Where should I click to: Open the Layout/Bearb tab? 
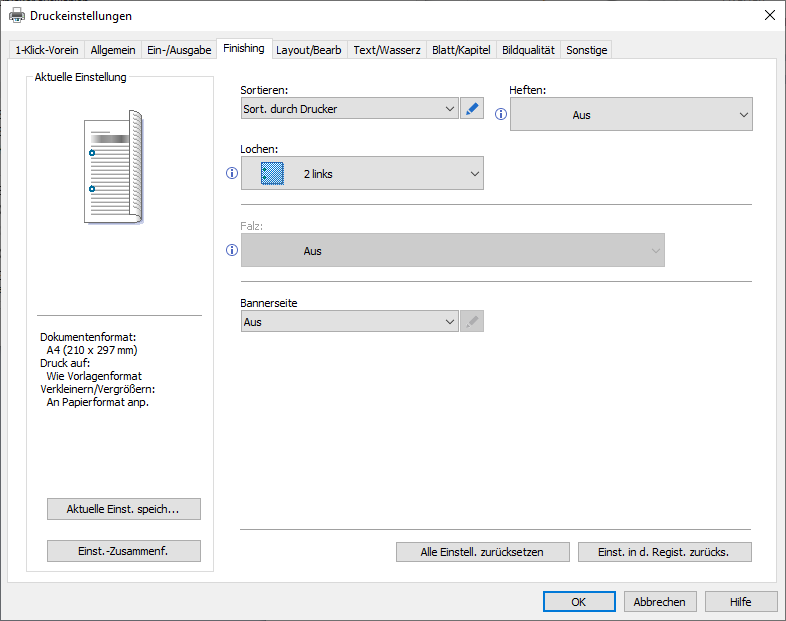pyautogui.click(x=309, y=50)
